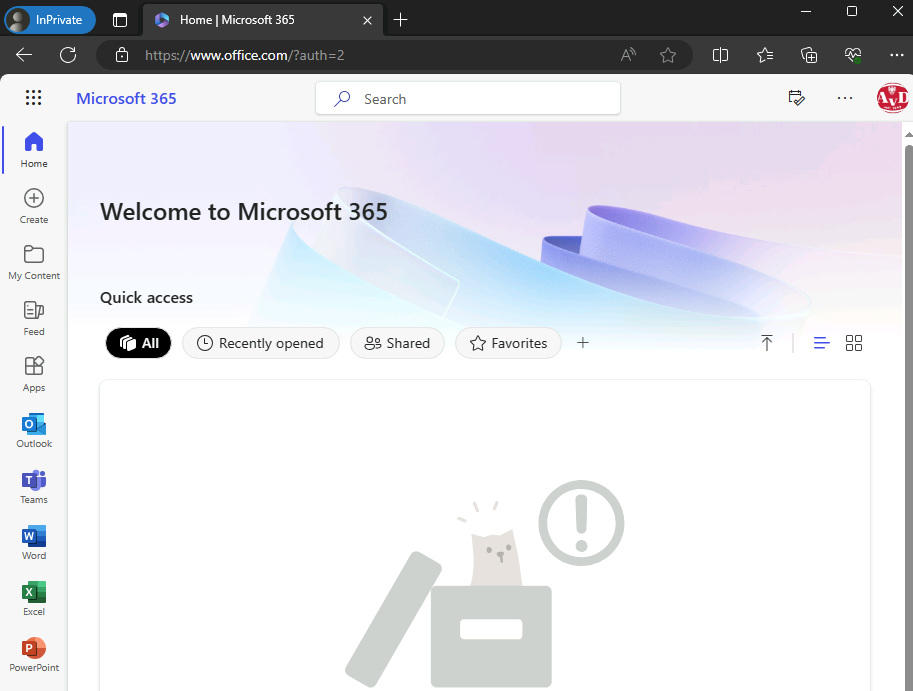This screenshot has height=691, width=913.
Task: Launch Teams from the sidebar
Action: pyautogui.click(x=34, y=487)
